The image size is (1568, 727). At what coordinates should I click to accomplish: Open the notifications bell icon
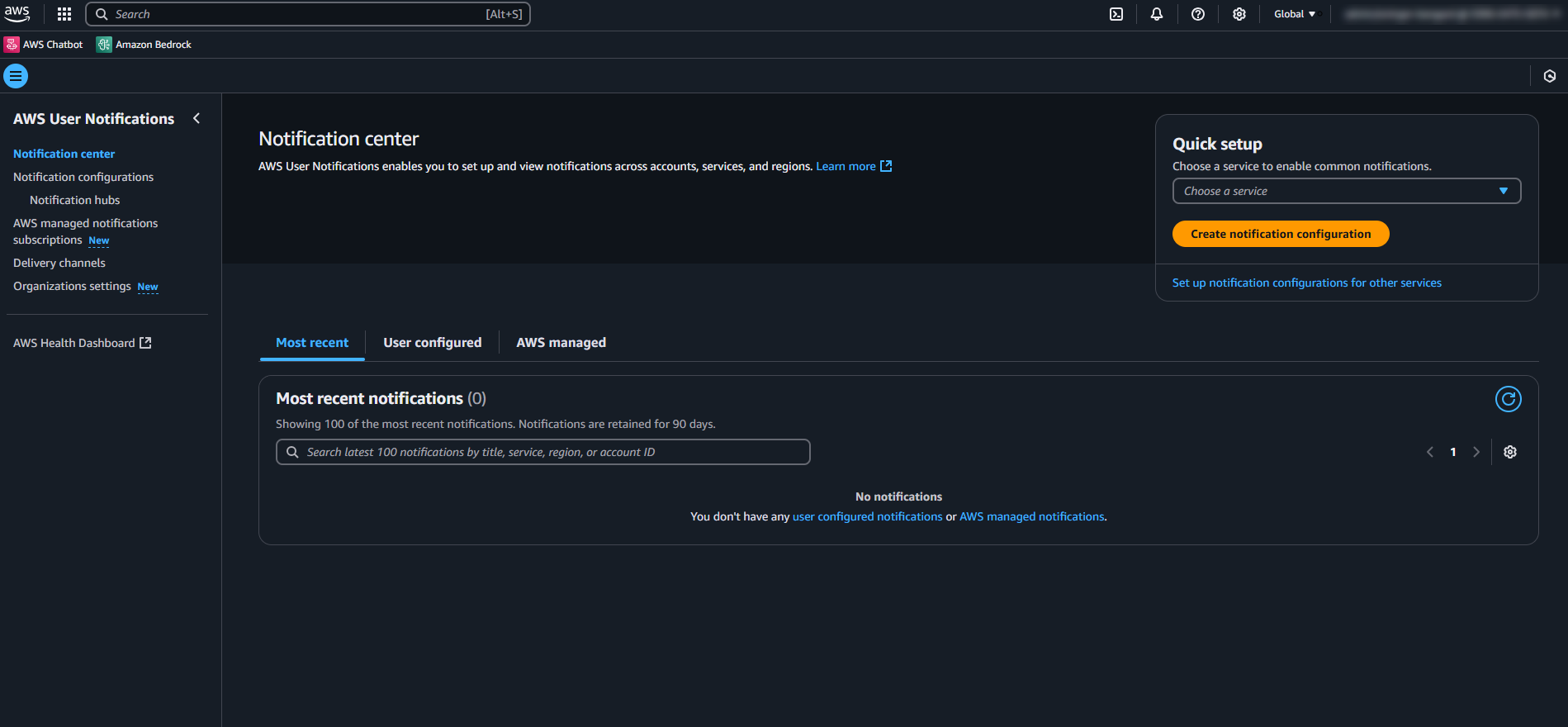(x=1157, y=14)
